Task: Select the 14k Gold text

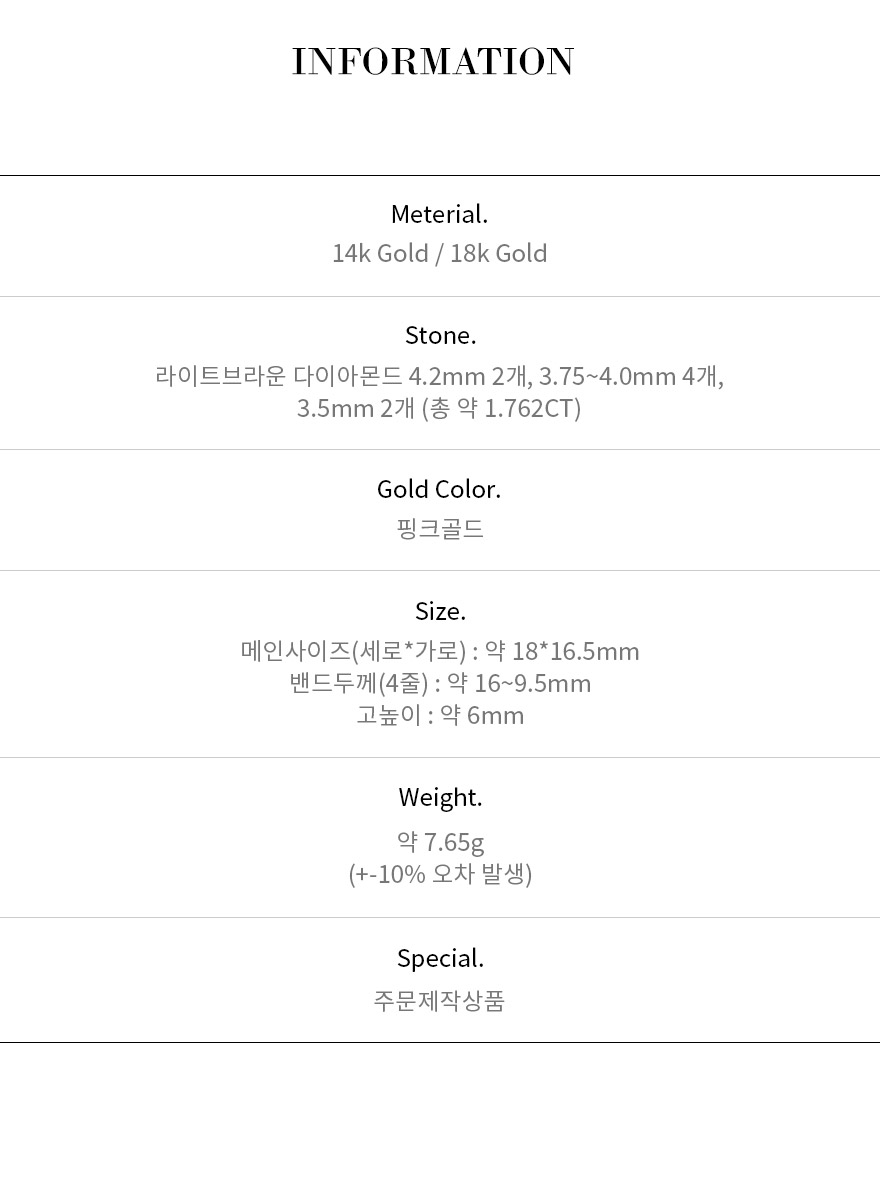Action: 379,253
